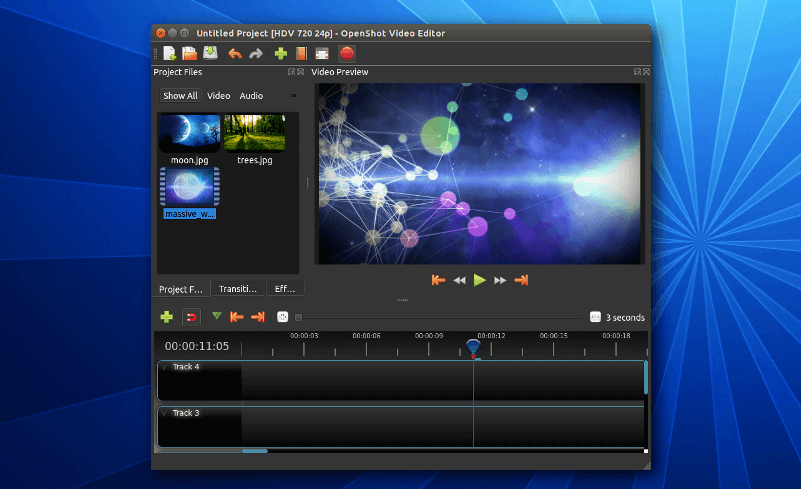Toggle fullscreen with the film frame icon
This screenshot has height=489, width=801.
click(x=322, y=54)
